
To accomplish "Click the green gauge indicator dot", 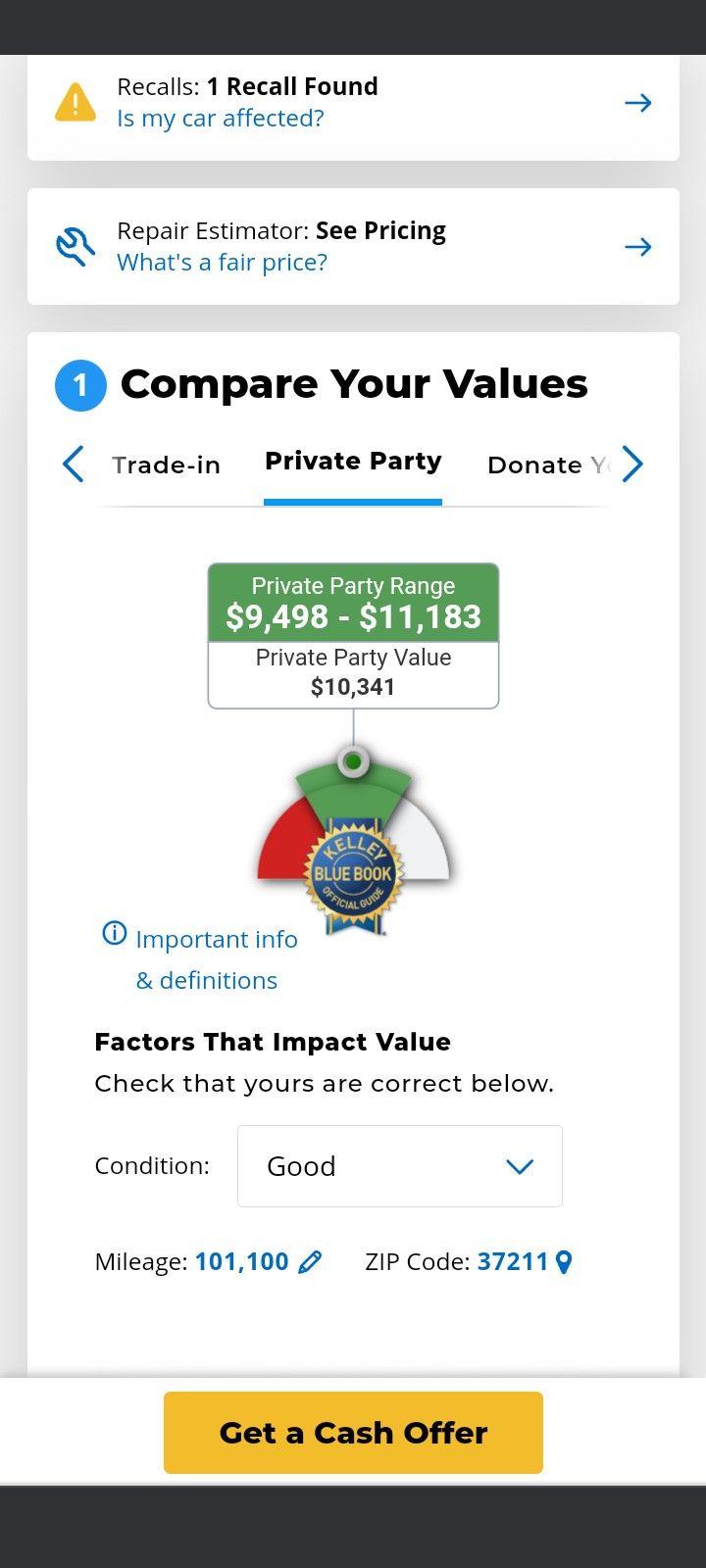I will click(354, 761).
